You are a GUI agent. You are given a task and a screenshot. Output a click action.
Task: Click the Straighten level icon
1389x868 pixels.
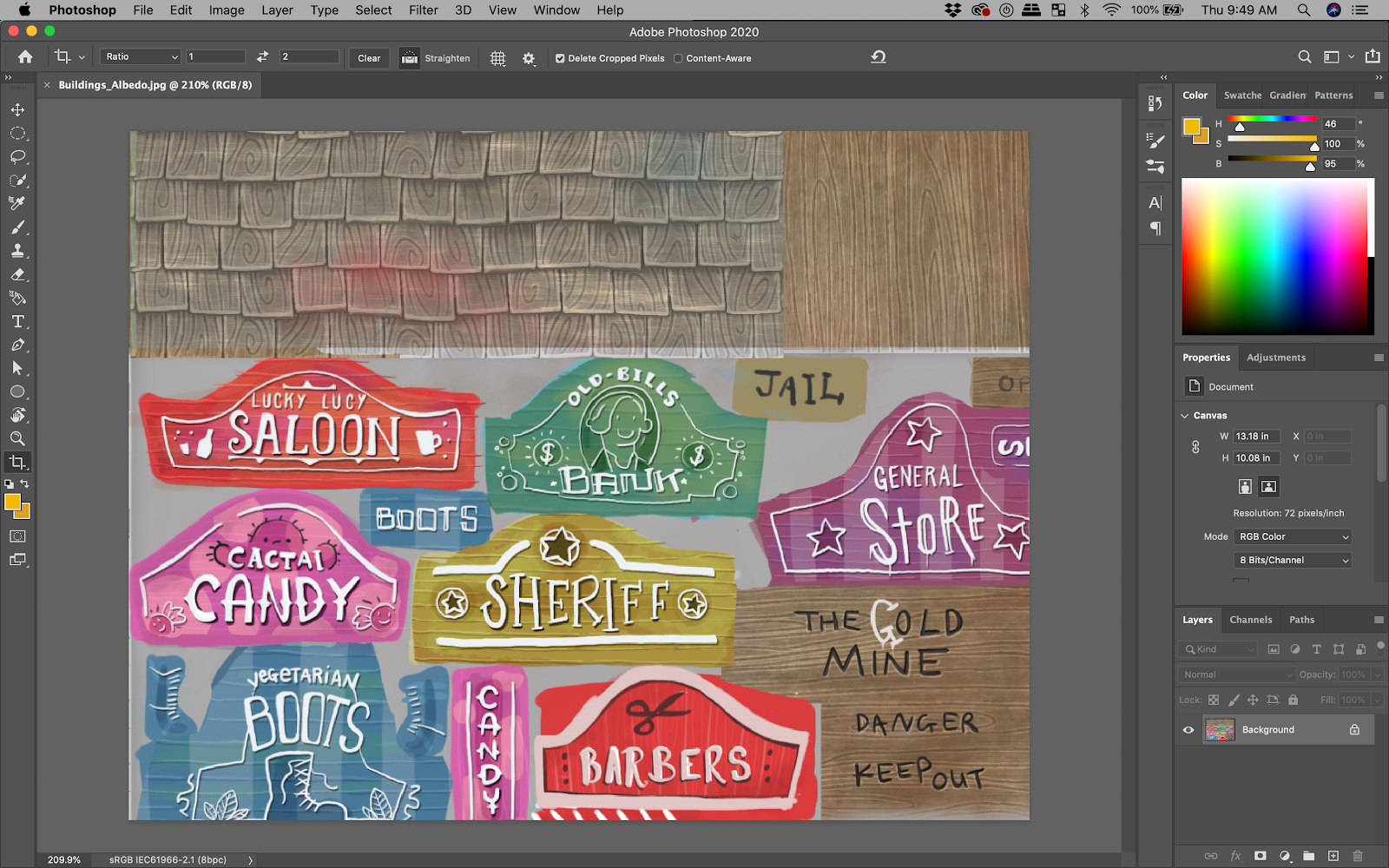coord(409,58)
